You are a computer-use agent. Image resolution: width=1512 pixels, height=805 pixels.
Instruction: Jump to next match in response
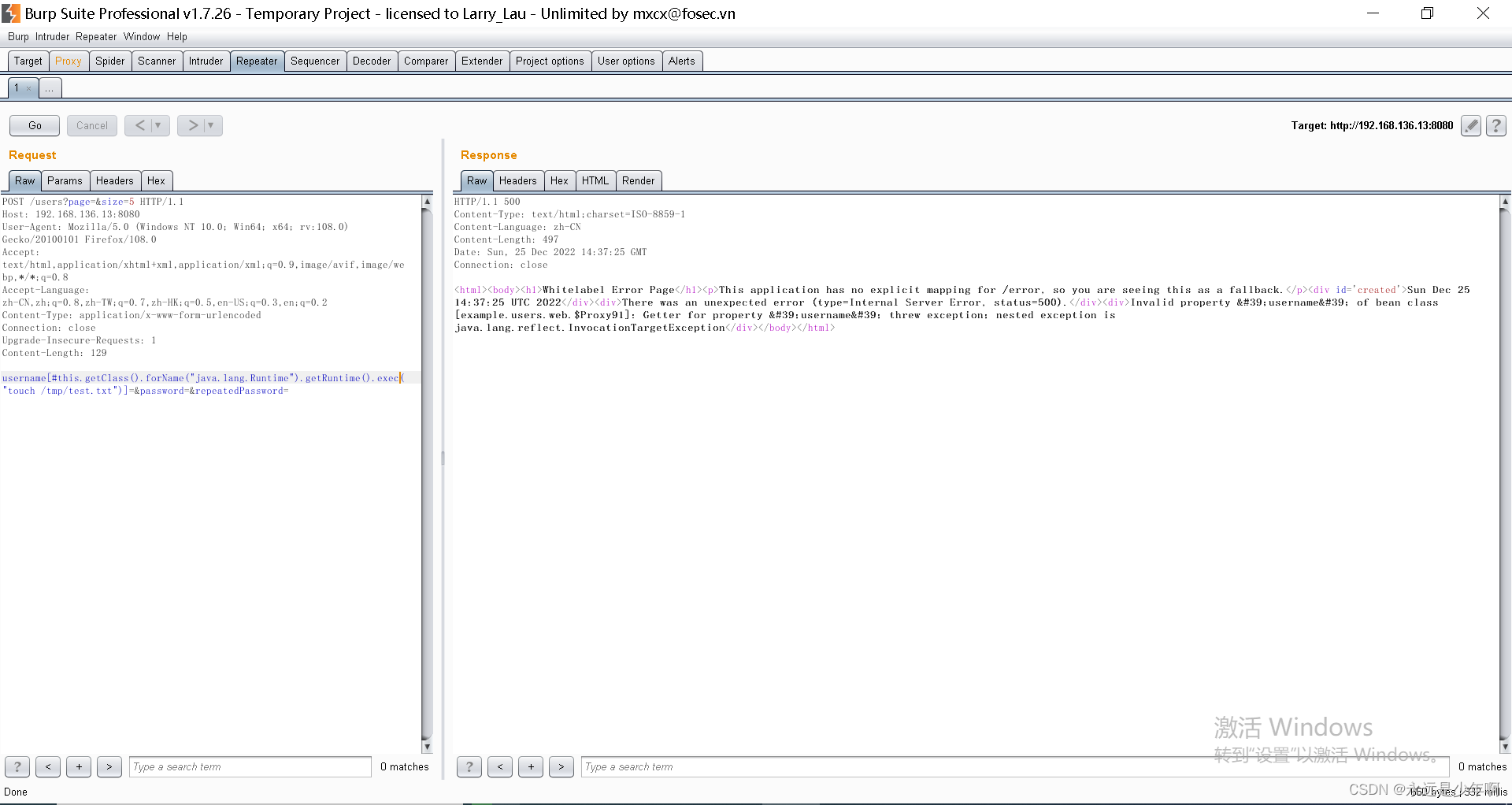tap(561, 766)
